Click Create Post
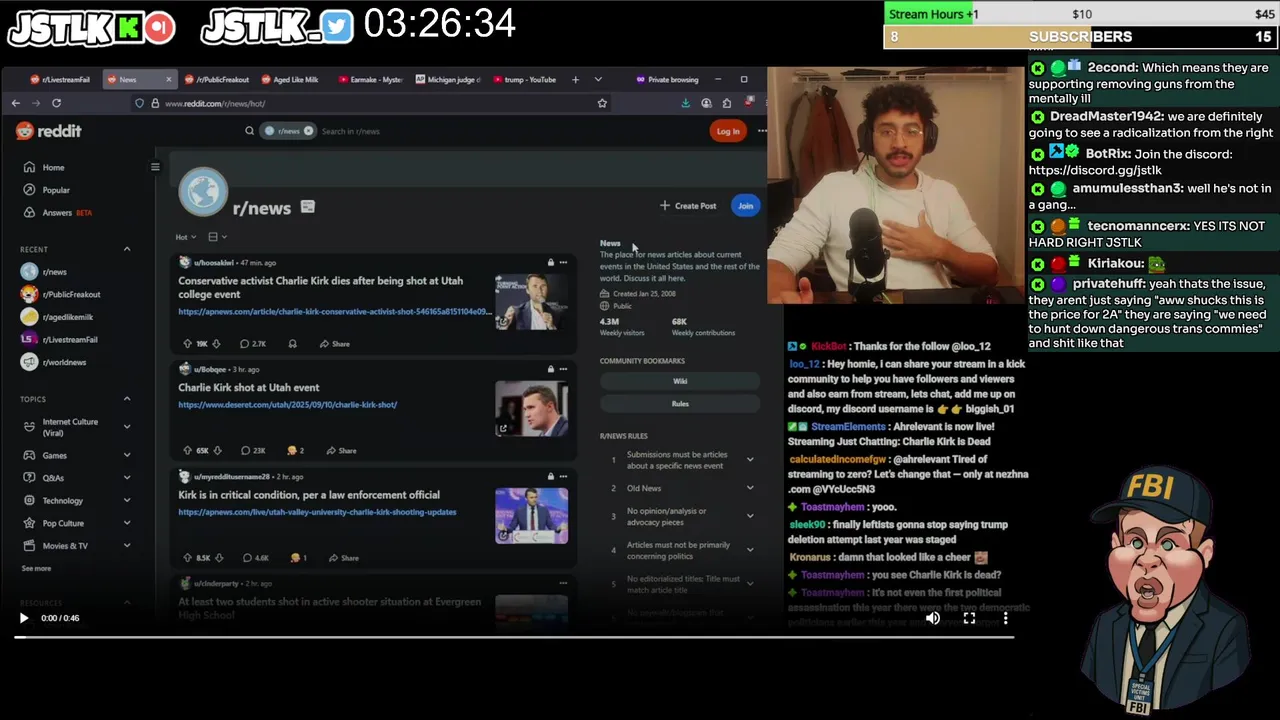The height and width of the screenshot is (720, 1280). click(688, 206)
